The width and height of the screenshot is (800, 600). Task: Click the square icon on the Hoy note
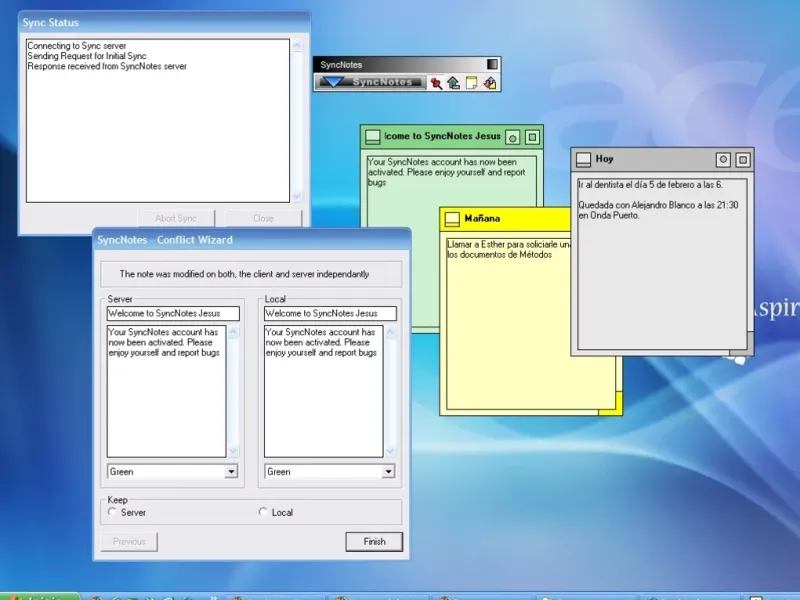point(743,160)
